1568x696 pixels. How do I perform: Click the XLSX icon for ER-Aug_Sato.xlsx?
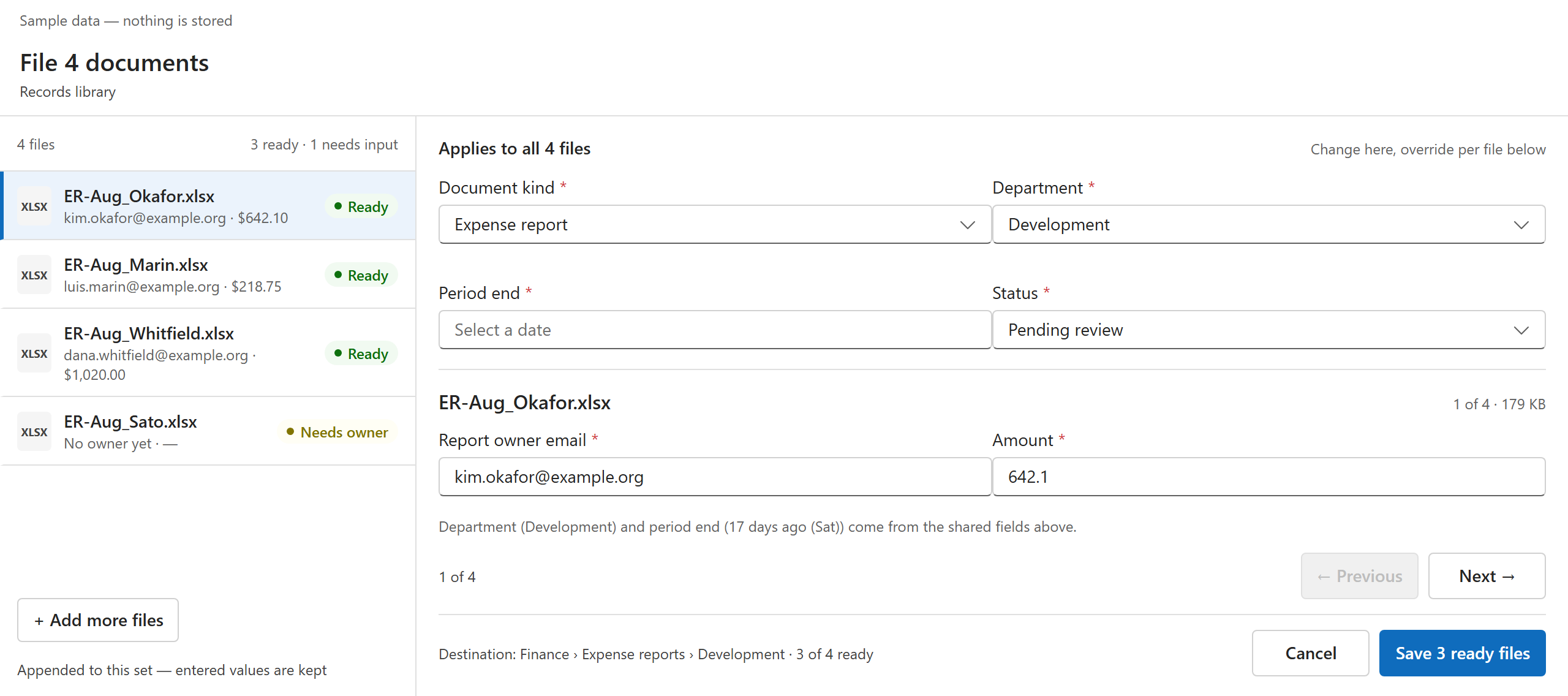coord(34,432)
